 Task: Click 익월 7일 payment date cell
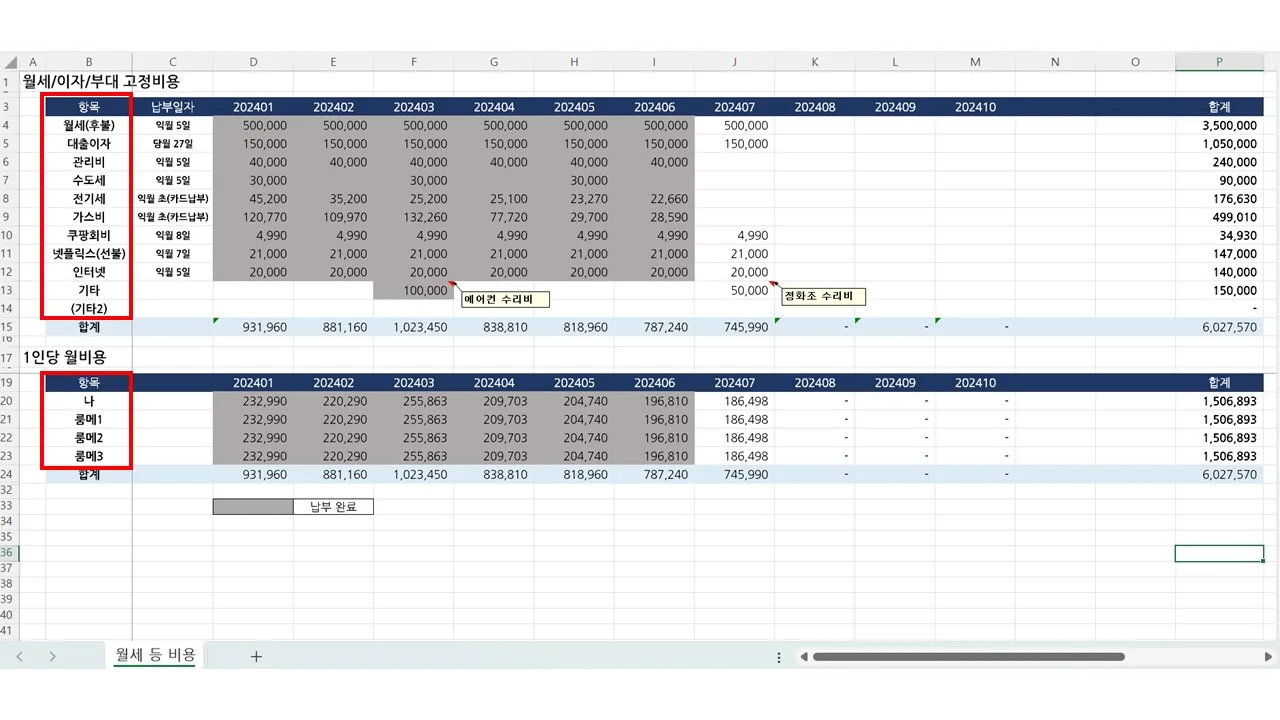click(172, 254)
